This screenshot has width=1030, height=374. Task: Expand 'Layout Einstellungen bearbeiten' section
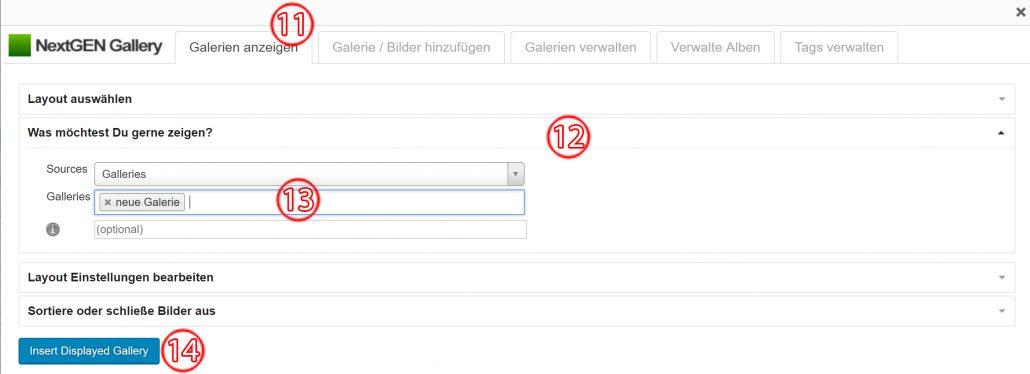coord(517,277)
